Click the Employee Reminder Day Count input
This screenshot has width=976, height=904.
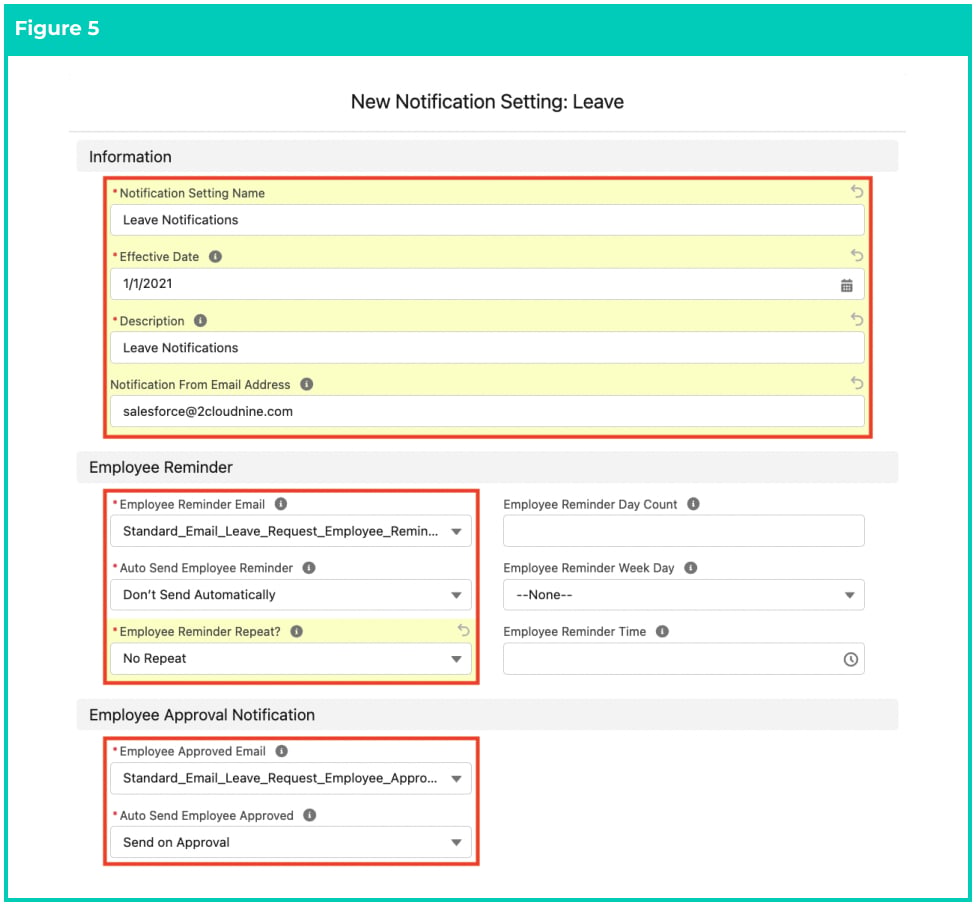(x=683, y=531)
